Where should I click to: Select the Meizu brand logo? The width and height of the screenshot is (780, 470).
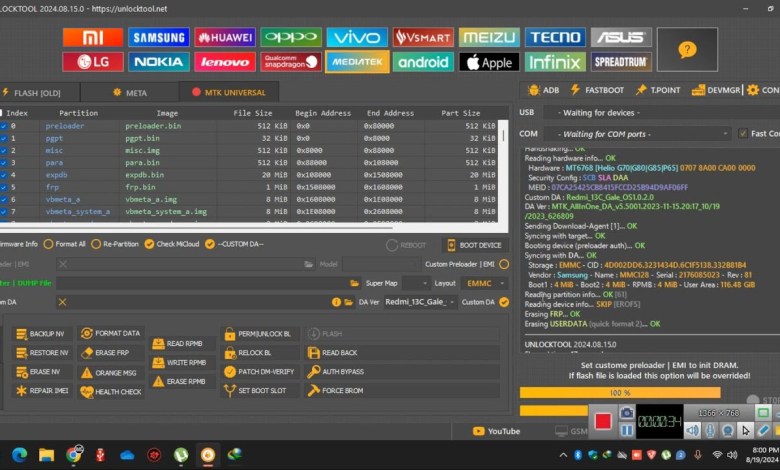point(489,37)
